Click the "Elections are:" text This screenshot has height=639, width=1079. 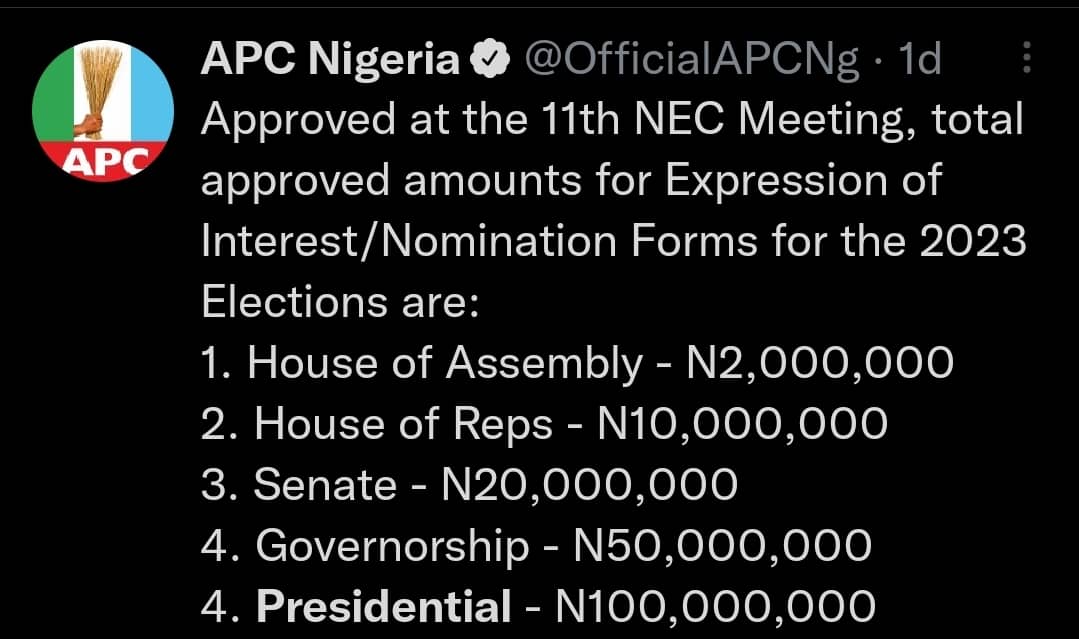pyautogui.click(x=342, y=302)
